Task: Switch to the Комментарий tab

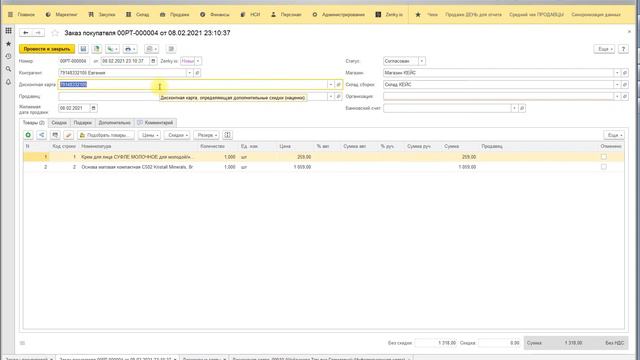Action: click(x=155, y=122)
